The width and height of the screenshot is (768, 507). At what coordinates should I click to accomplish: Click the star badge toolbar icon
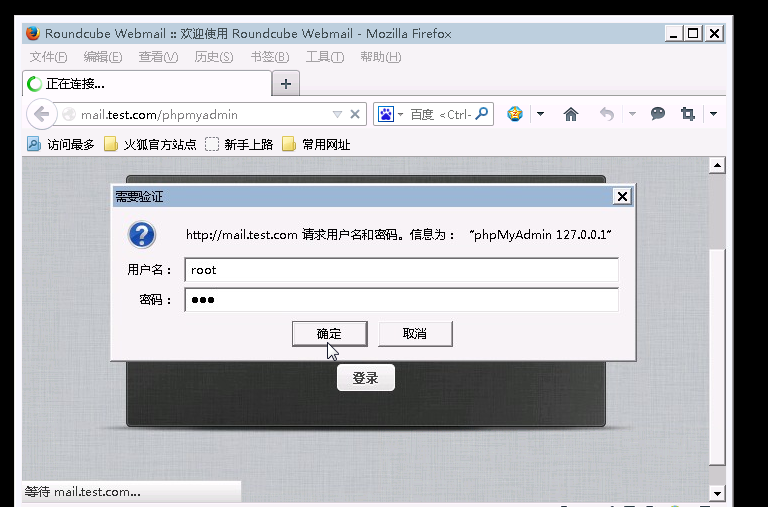(515, 114)
